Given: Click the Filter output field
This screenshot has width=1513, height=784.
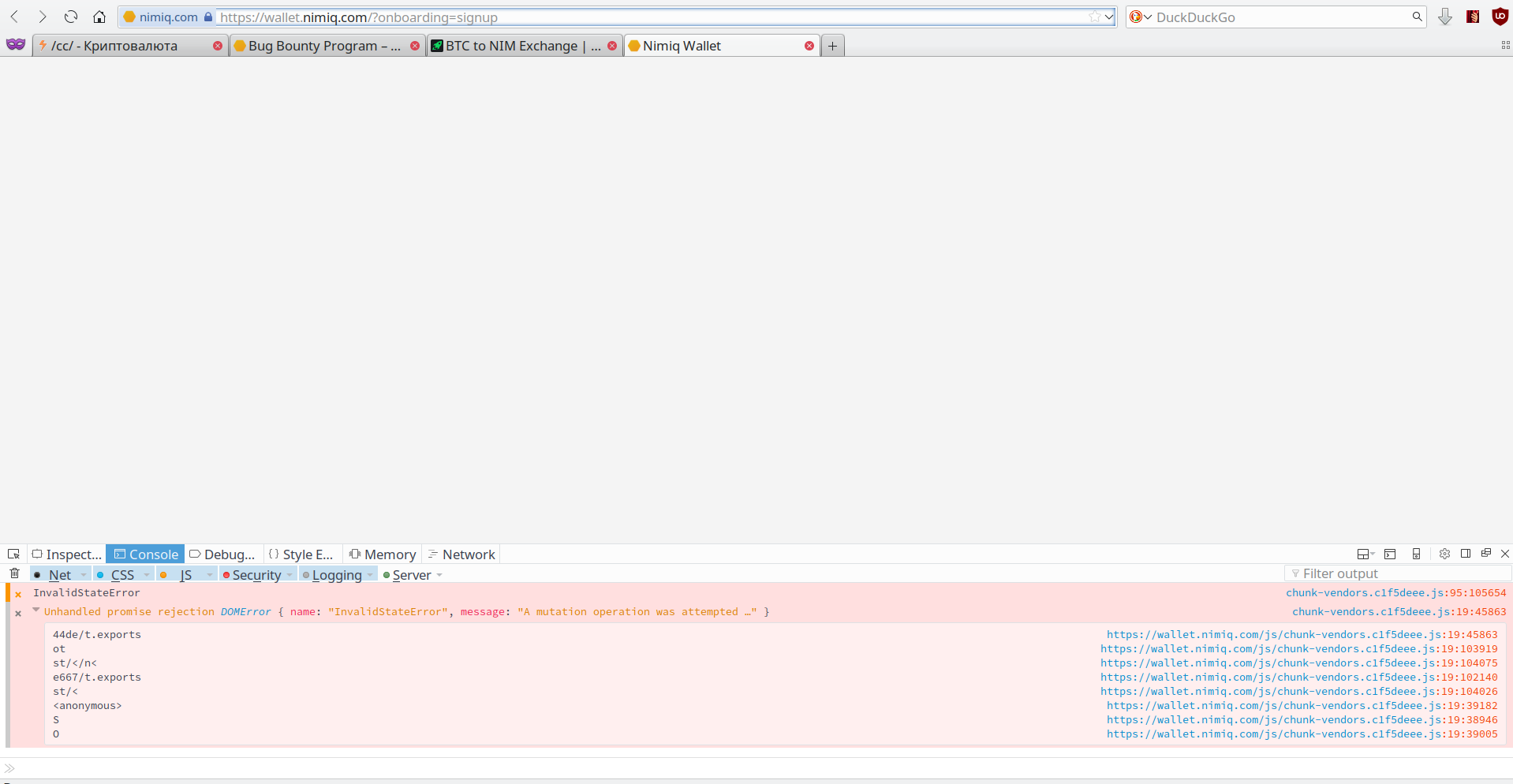Looking at the screenshot, I should (x=1397, y=574).
